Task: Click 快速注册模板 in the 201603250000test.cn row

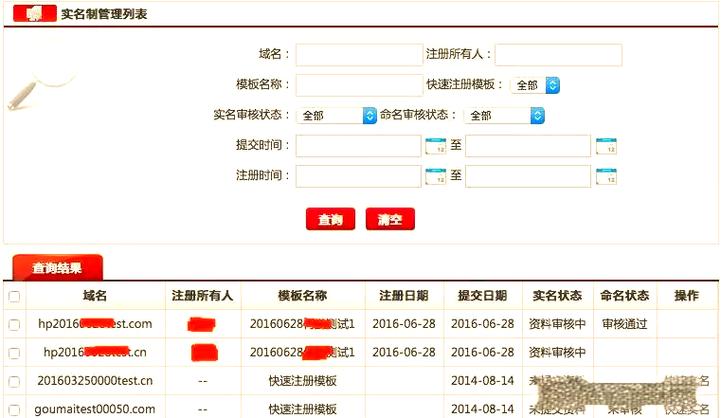Action: (303, 381)
